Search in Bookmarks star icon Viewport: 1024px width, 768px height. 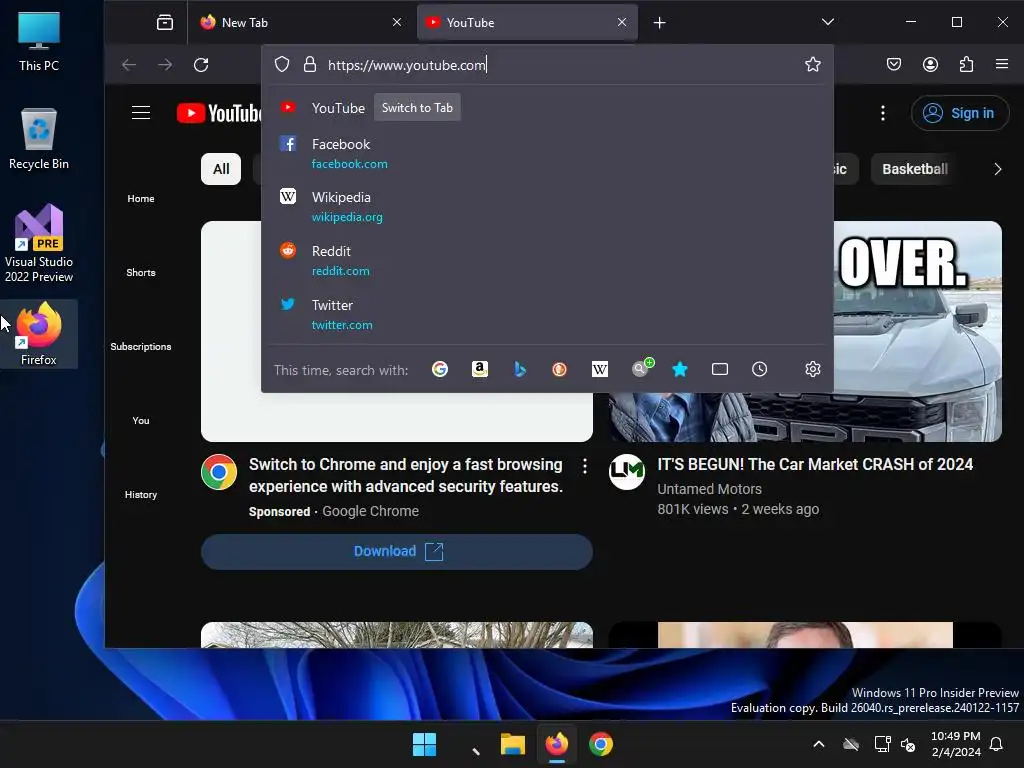click(680, 370)
